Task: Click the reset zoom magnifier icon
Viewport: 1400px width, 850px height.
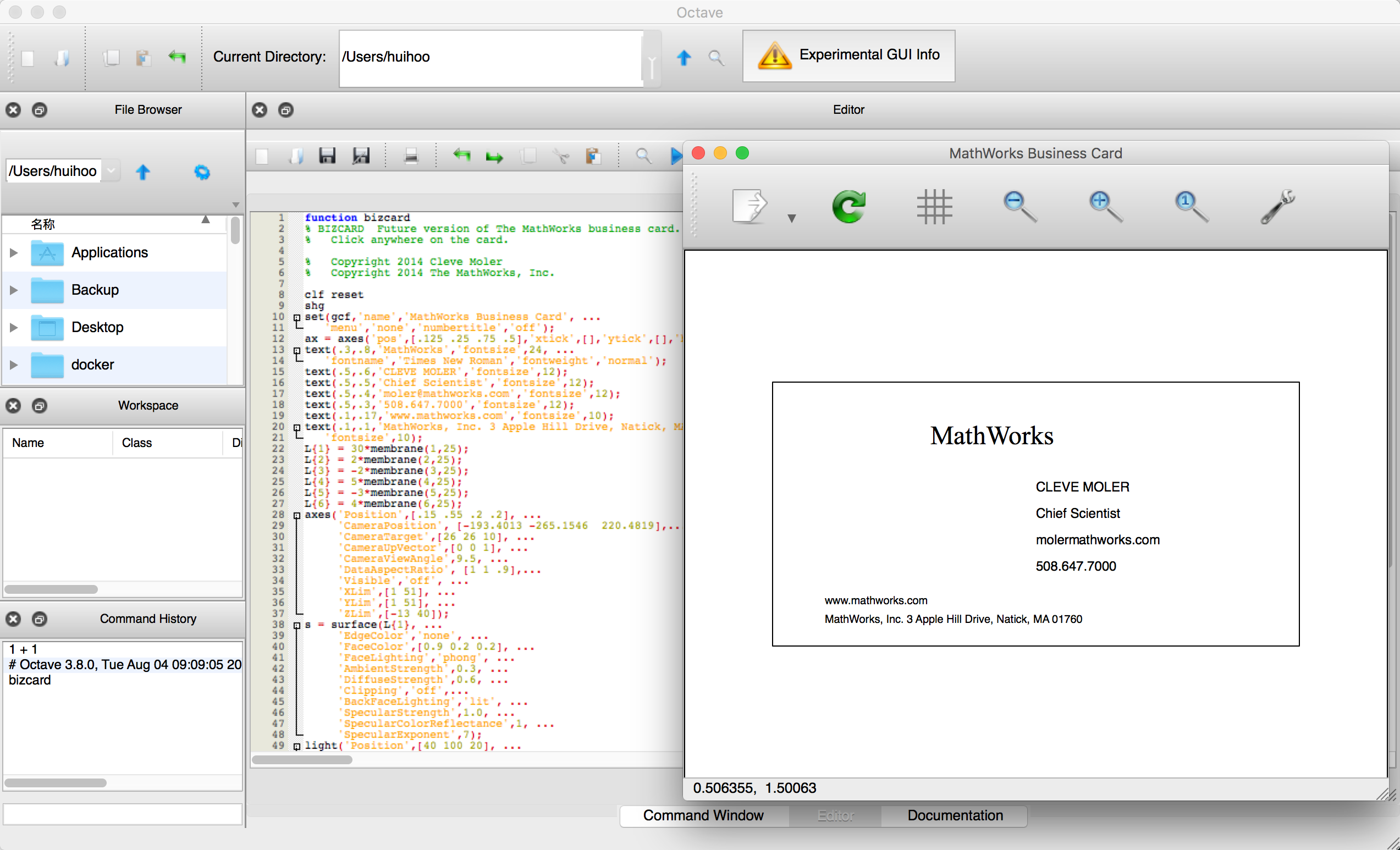Action: click(1190, 206)
